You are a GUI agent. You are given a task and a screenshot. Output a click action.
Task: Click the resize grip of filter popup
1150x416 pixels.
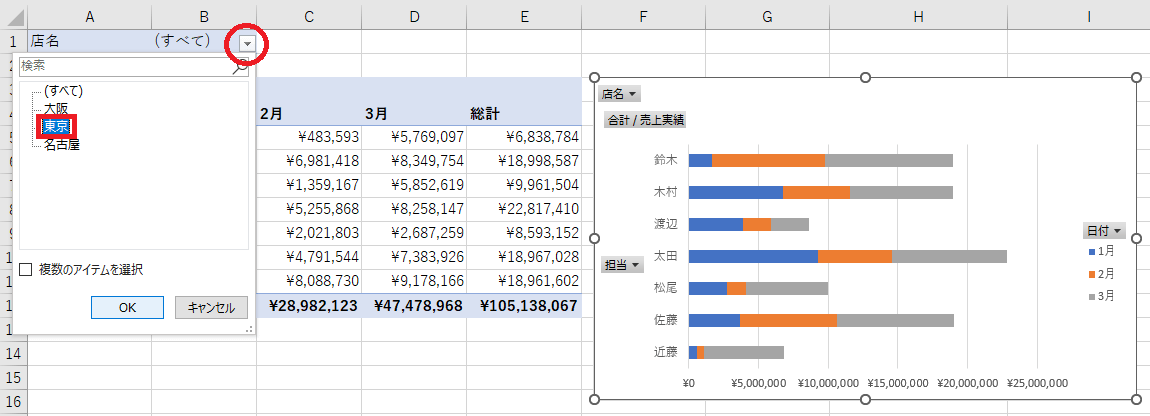click(250, 328)
